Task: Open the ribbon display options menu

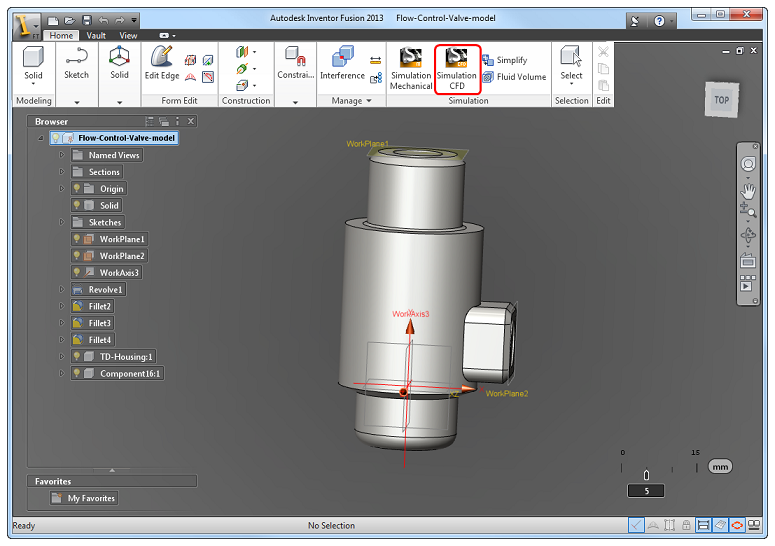Action: pyautogui.click(x=167, y=36)
